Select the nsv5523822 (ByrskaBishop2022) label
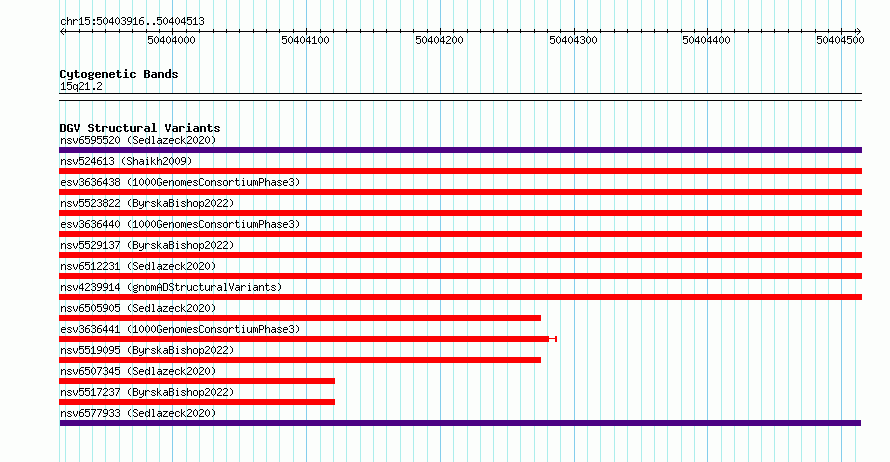 (x=147, y=203)
